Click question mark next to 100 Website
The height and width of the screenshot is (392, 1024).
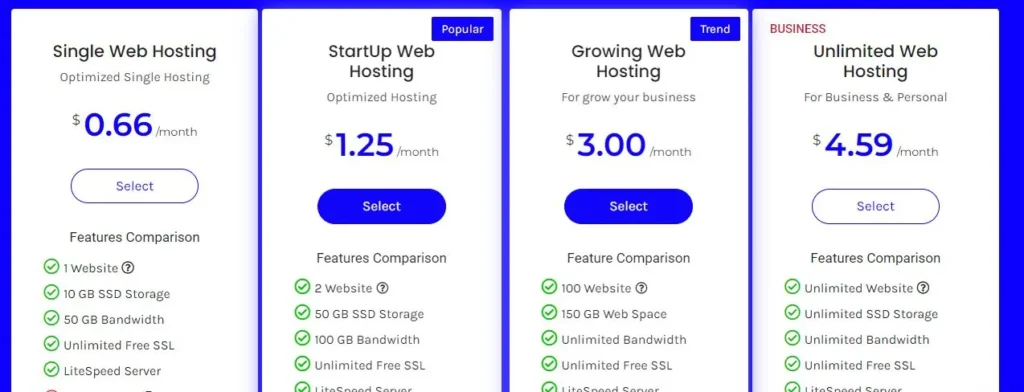642,287
